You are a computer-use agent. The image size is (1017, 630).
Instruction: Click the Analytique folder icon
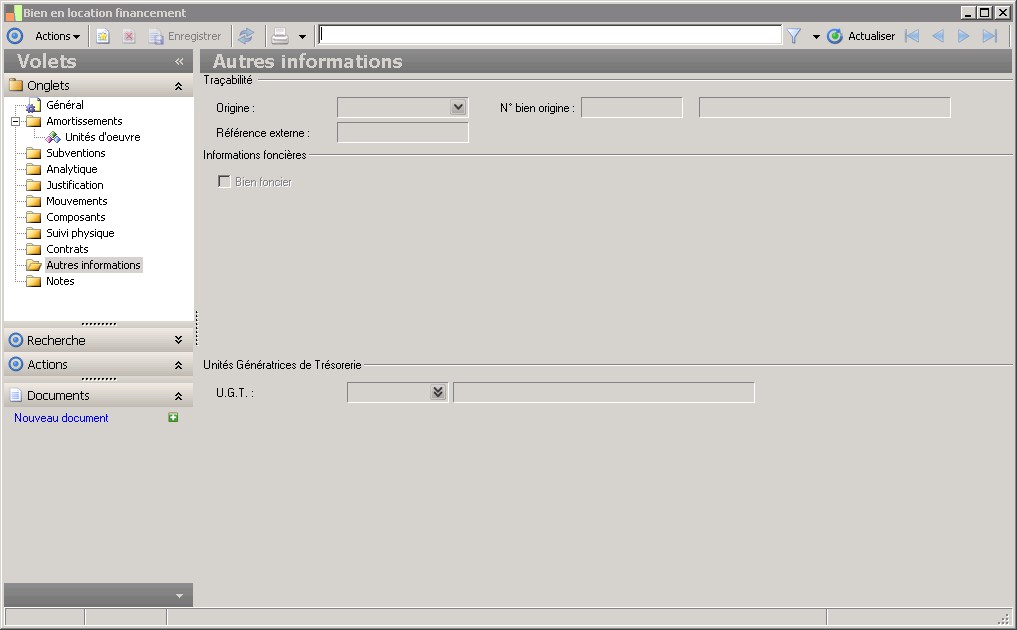pyautogui.click(x=34, y=169)
